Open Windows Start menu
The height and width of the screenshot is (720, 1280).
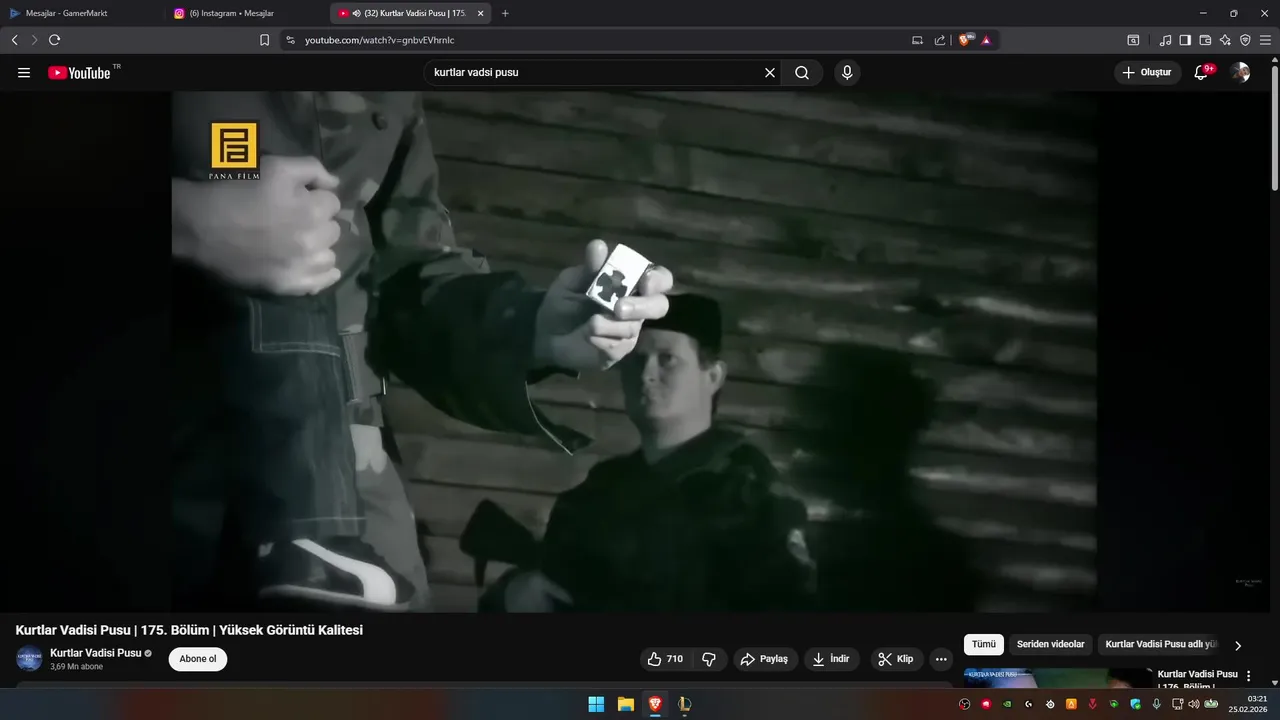[x=596, y=704]
